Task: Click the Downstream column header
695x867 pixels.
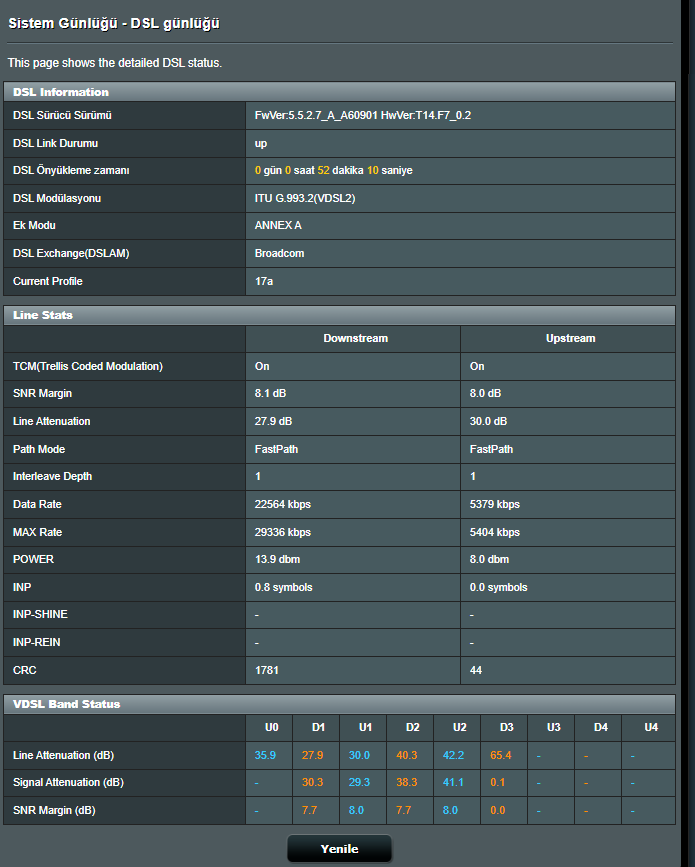Action: (x=356, y=338)
